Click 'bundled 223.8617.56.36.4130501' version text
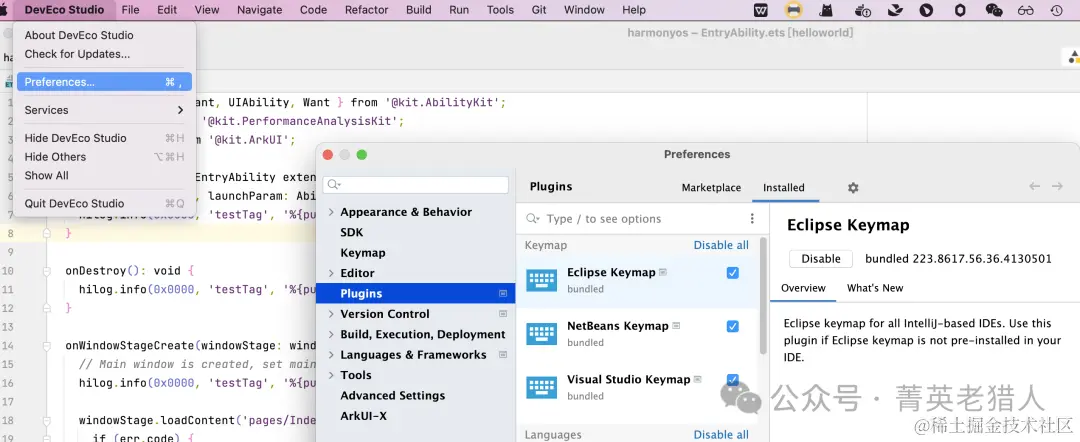Viewport: 1080px width, 442px height. [958, 259]
